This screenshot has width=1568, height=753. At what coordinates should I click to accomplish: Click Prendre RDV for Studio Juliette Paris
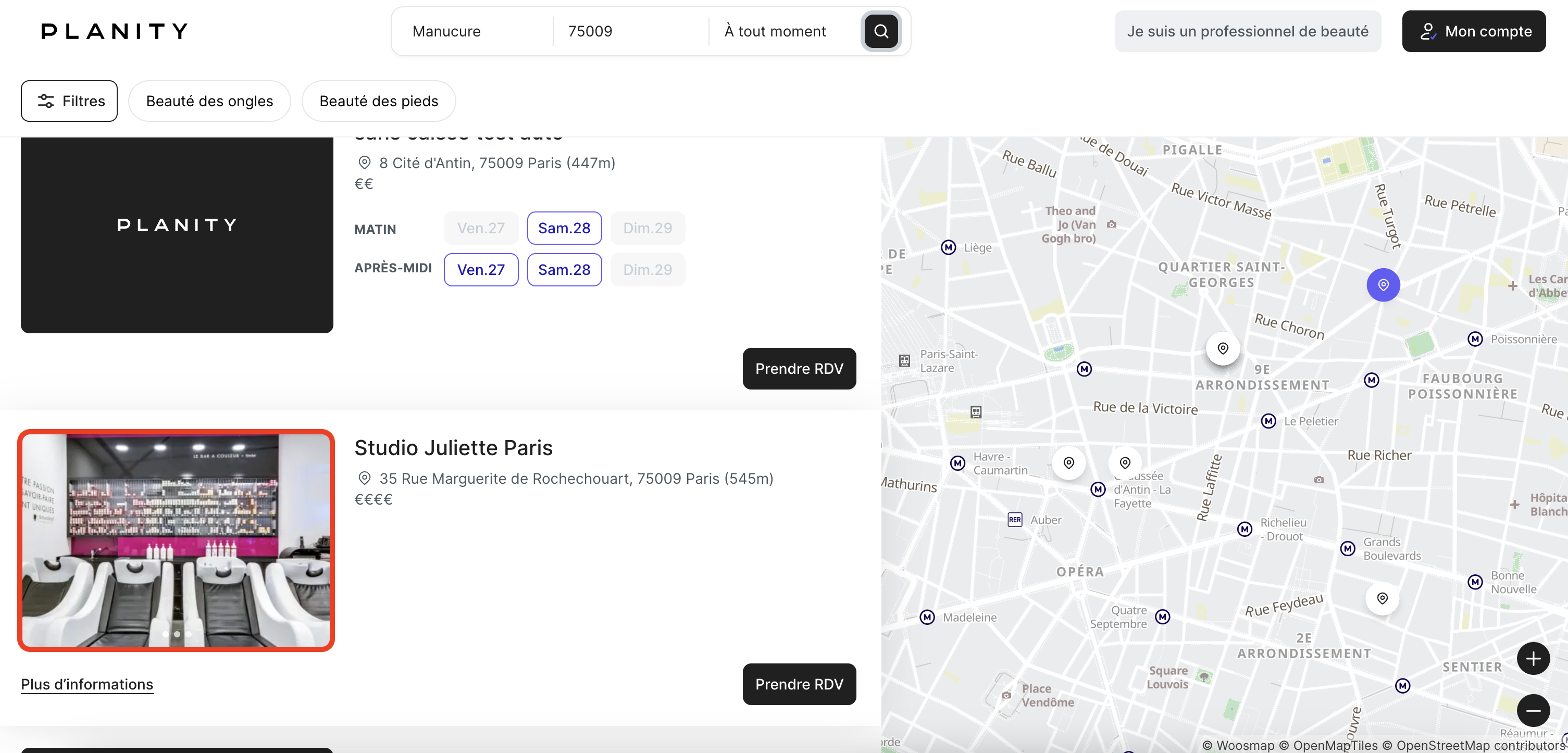799,684
